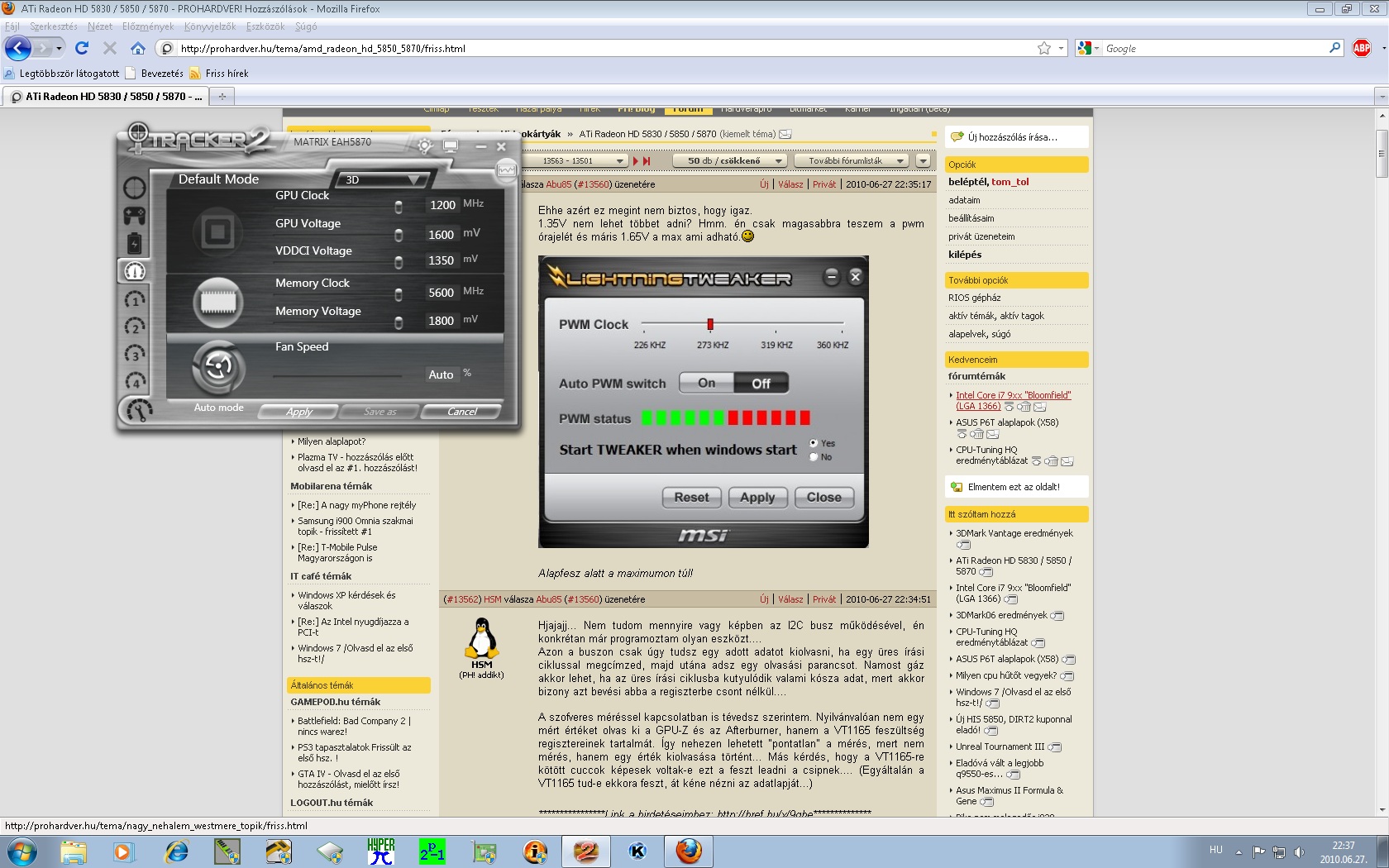This screenshot has height=868, width=1389.
Task: Select user profile 3 gauge icon
Action: (x=135, y=353)
